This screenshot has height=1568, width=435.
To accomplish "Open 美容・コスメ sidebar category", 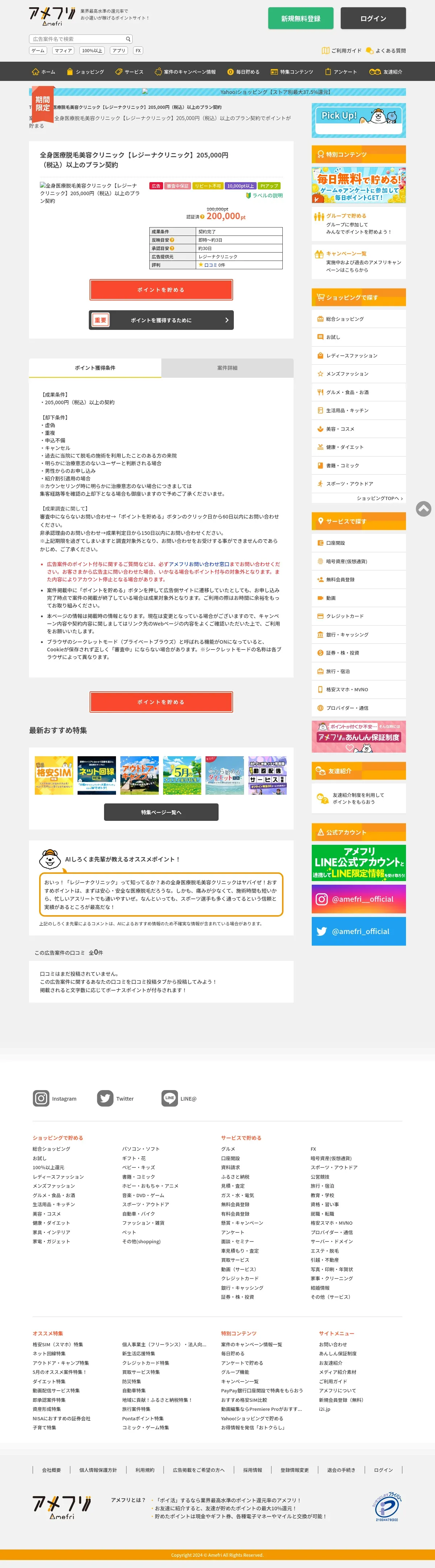I will (359, 429).
